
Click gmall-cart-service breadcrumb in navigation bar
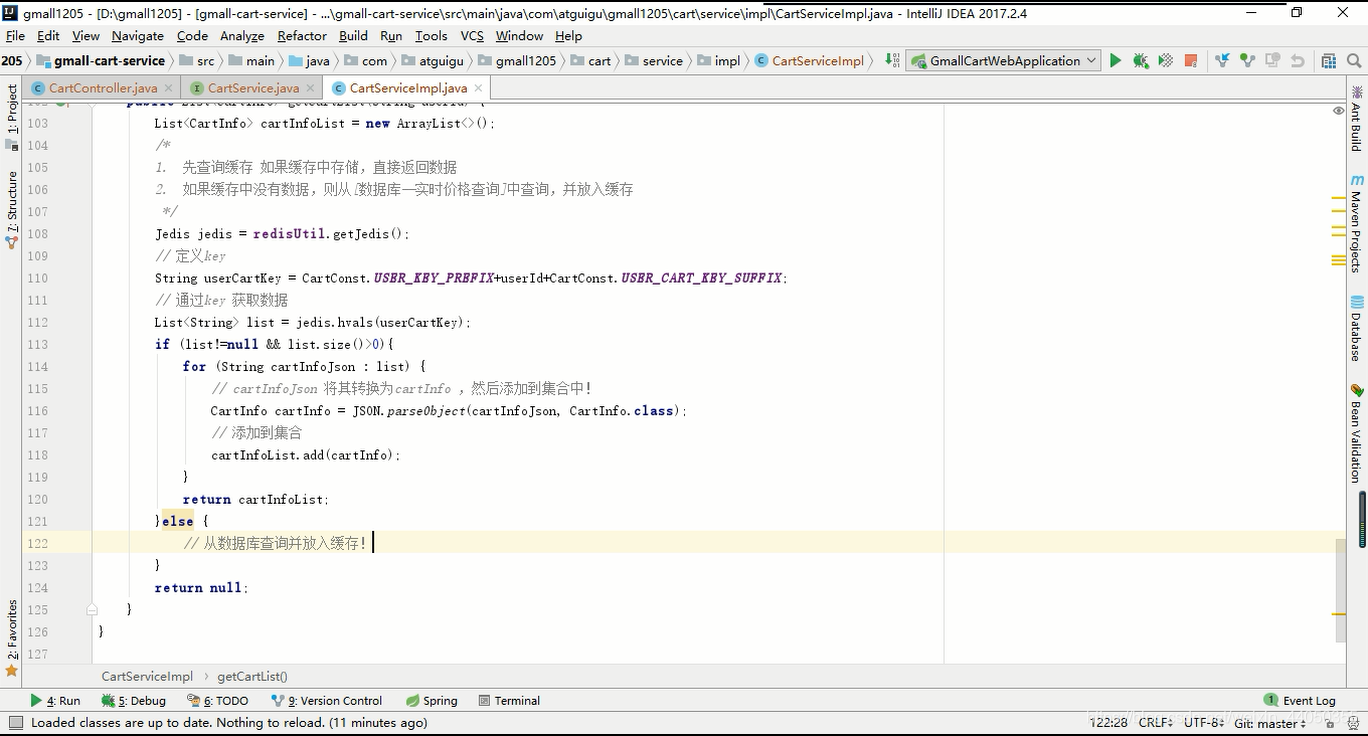[x=100, y=61]
